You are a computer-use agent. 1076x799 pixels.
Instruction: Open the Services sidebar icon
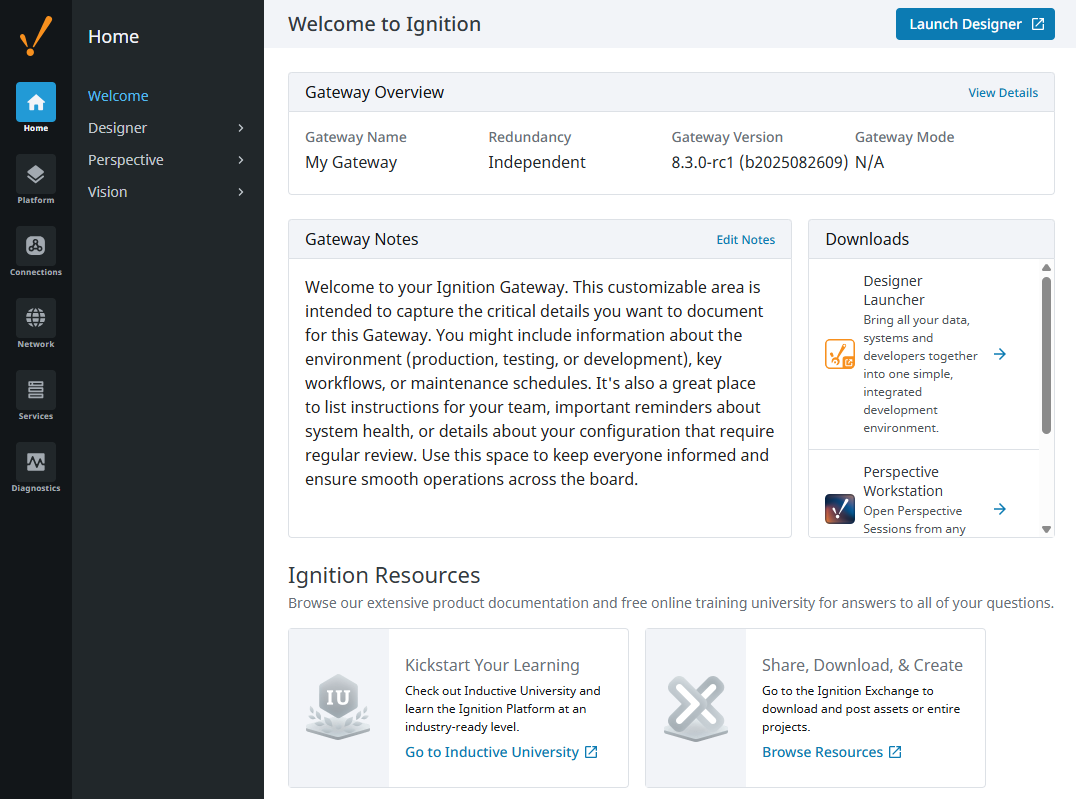pyautogui.click(x=36, y=392)
